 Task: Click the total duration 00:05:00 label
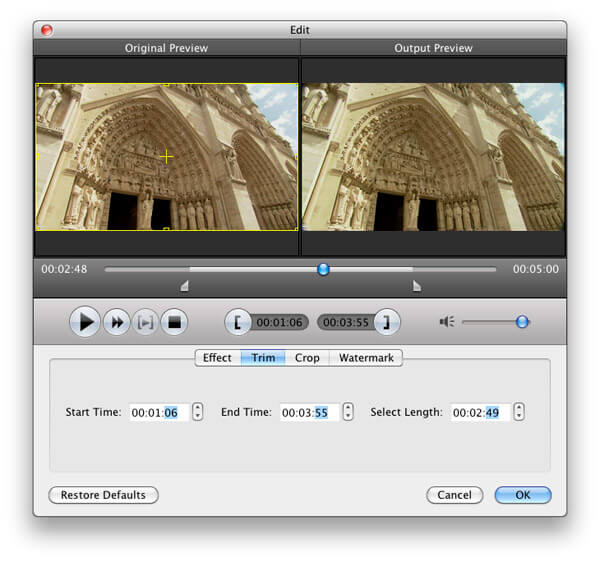tap(536, 269)
